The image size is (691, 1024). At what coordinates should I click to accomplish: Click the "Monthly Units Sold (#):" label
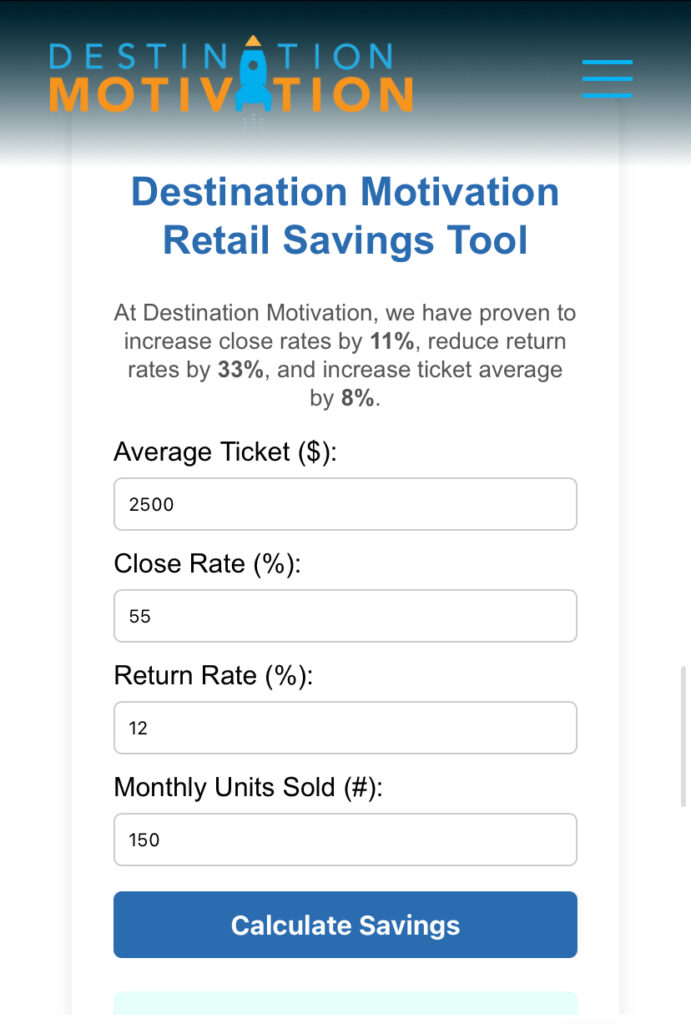tap(248, 787)
